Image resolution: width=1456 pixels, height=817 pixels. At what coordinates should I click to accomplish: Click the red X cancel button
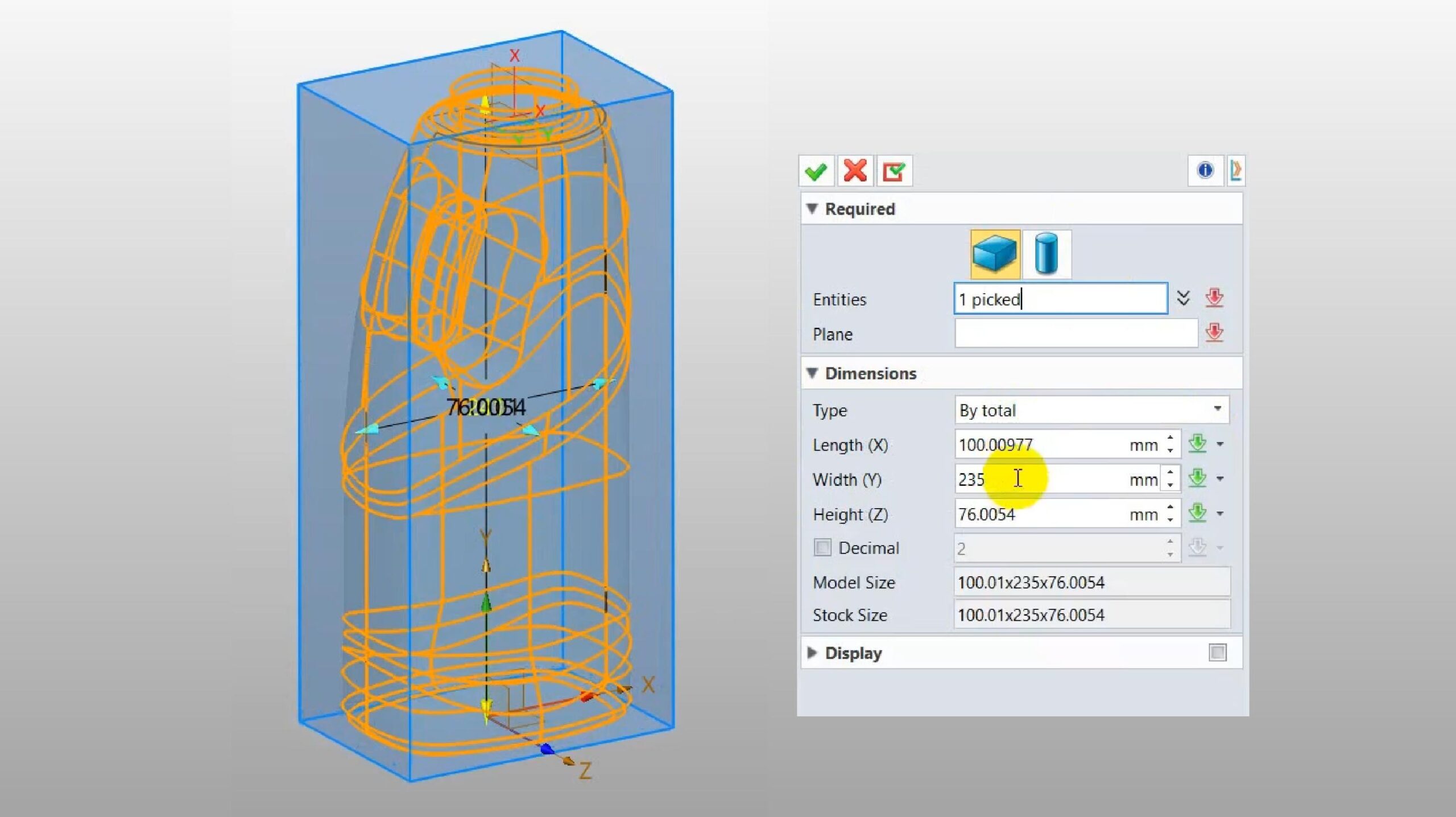(855, 171)
